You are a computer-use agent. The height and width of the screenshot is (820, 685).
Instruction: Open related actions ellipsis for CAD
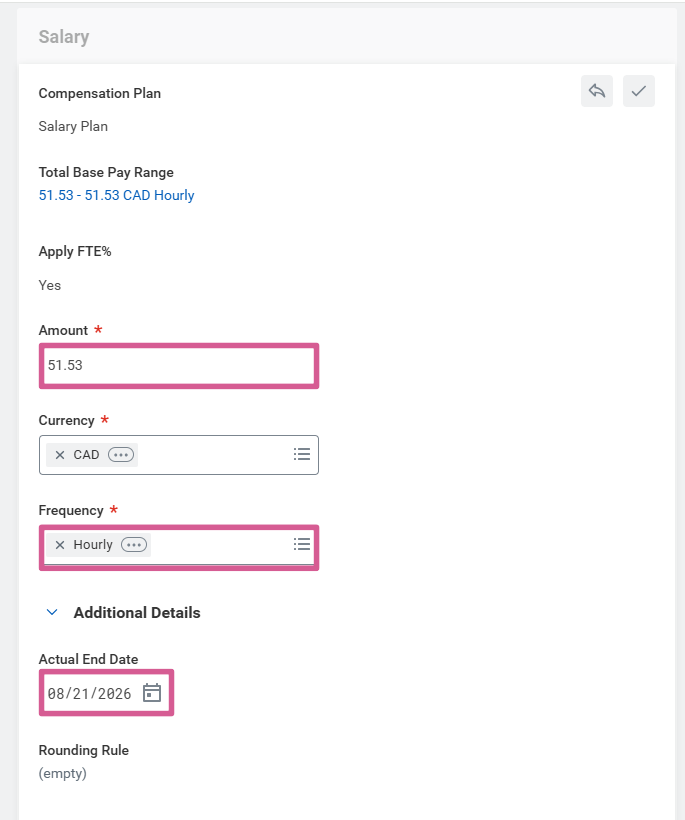coord(121,455)
